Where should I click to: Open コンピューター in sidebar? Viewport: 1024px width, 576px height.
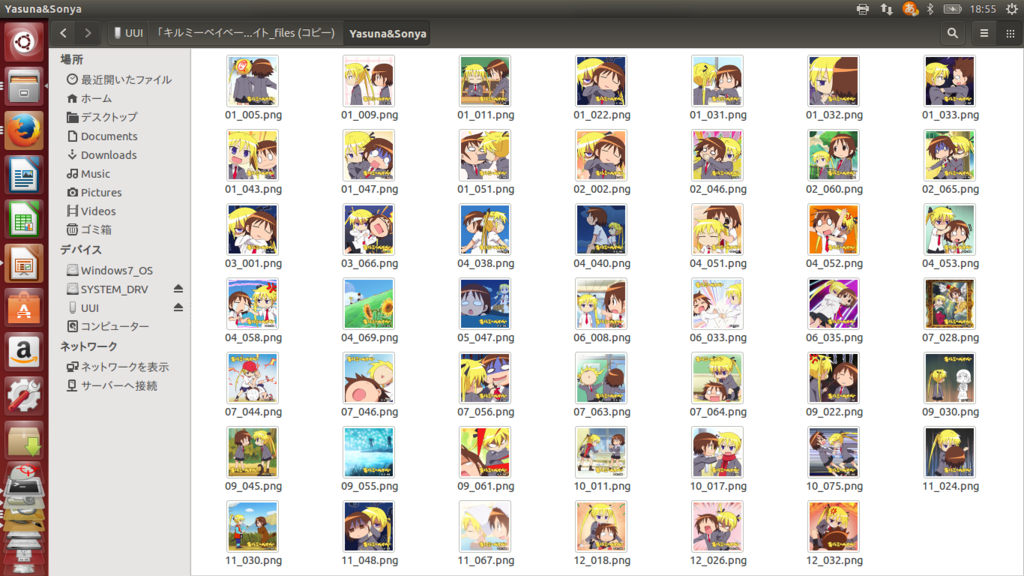pos(108,327)
